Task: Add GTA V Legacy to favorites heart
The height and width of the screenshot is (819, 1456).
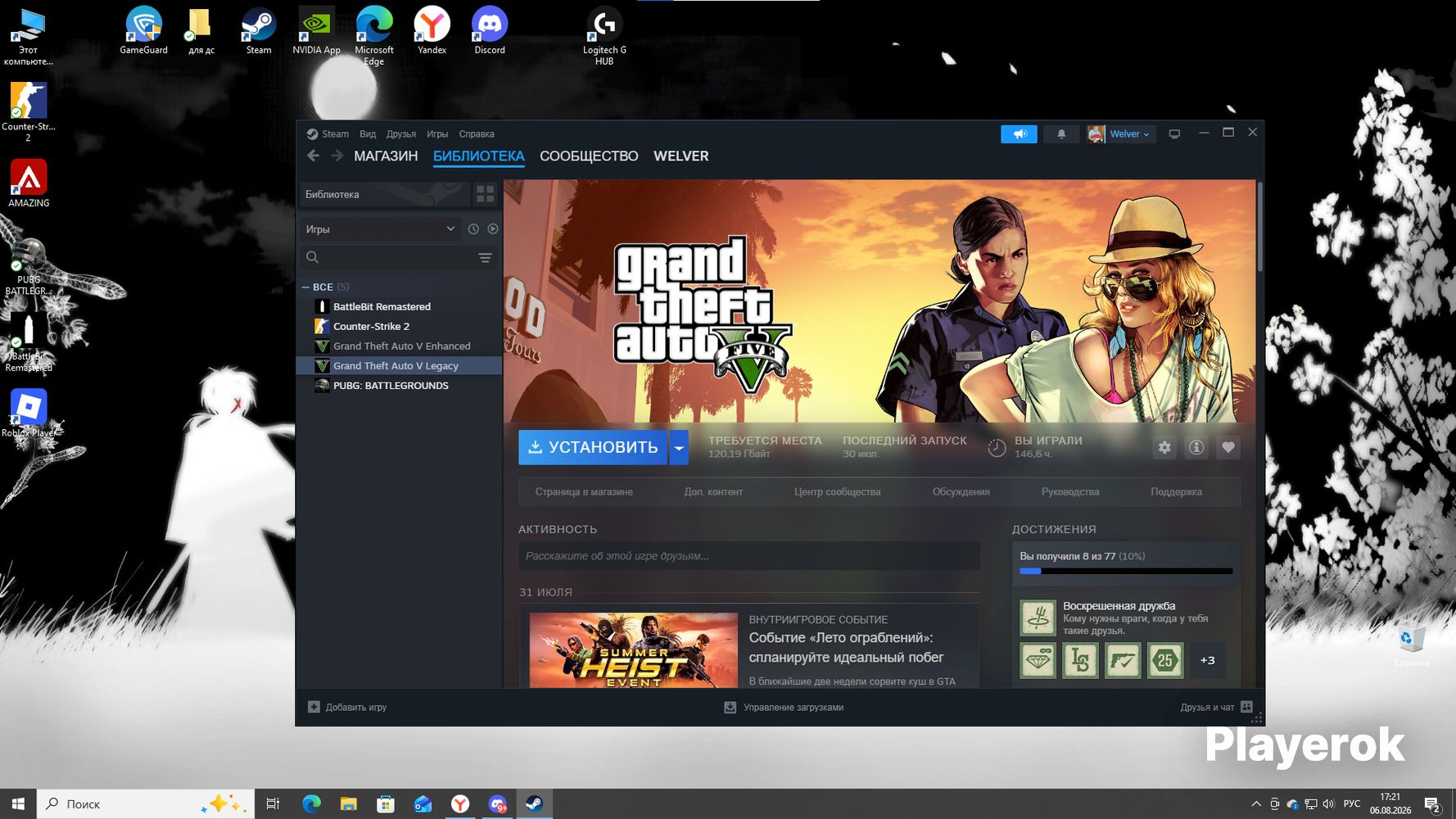Action: tap(1228, 447)
